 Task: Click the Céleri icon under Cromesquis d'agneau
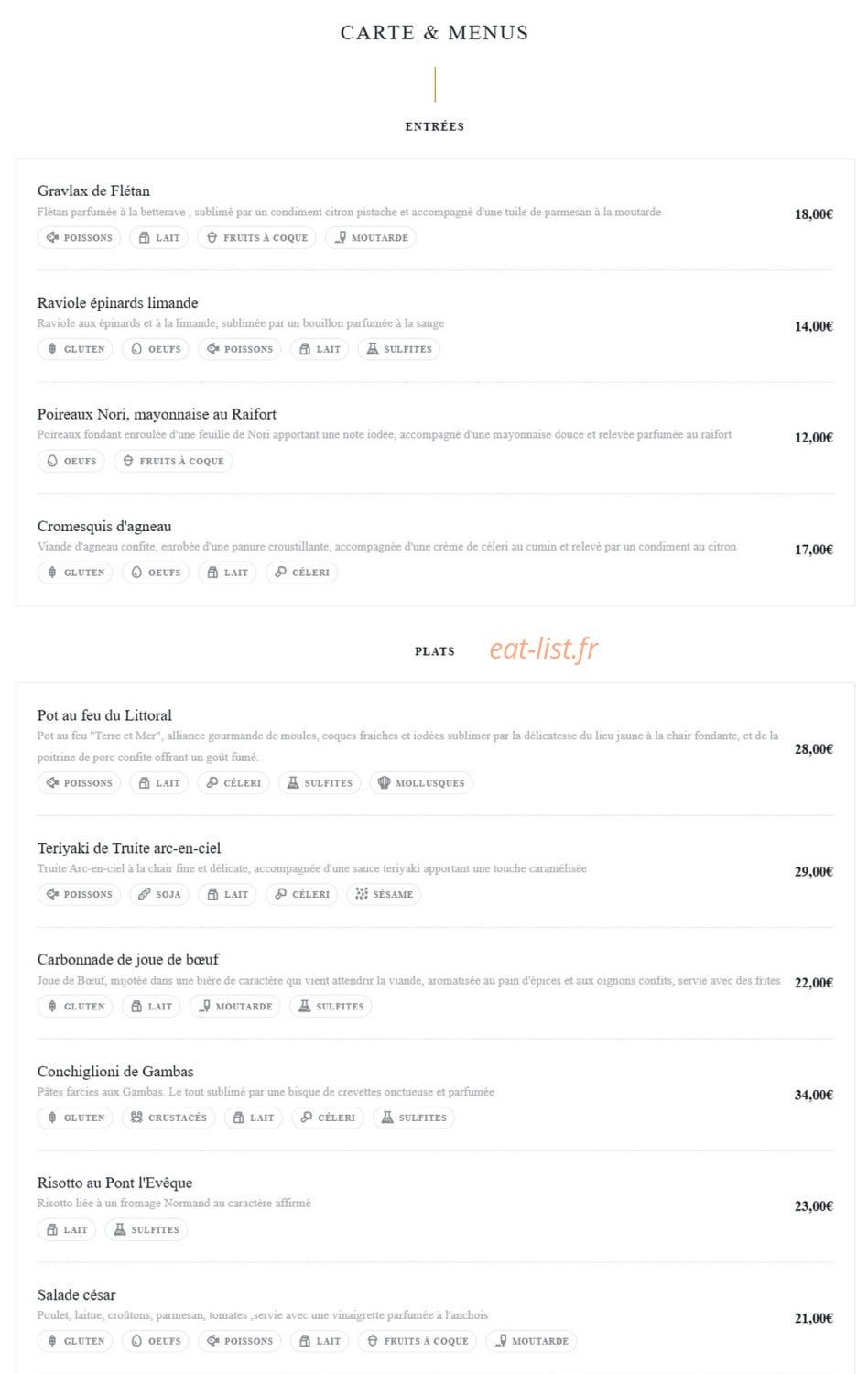coord(280,572)
